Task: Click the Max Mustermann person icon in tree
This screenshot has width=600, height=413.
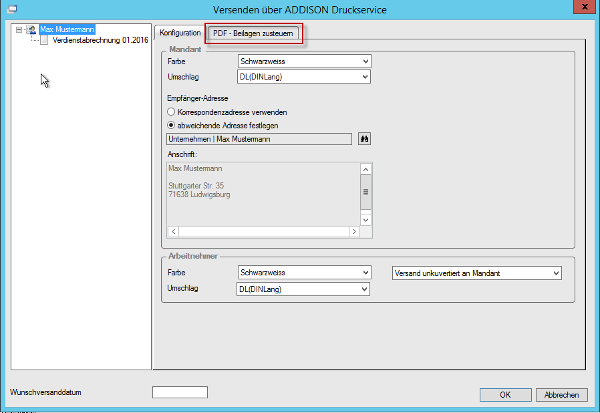Action: [32, 29]
